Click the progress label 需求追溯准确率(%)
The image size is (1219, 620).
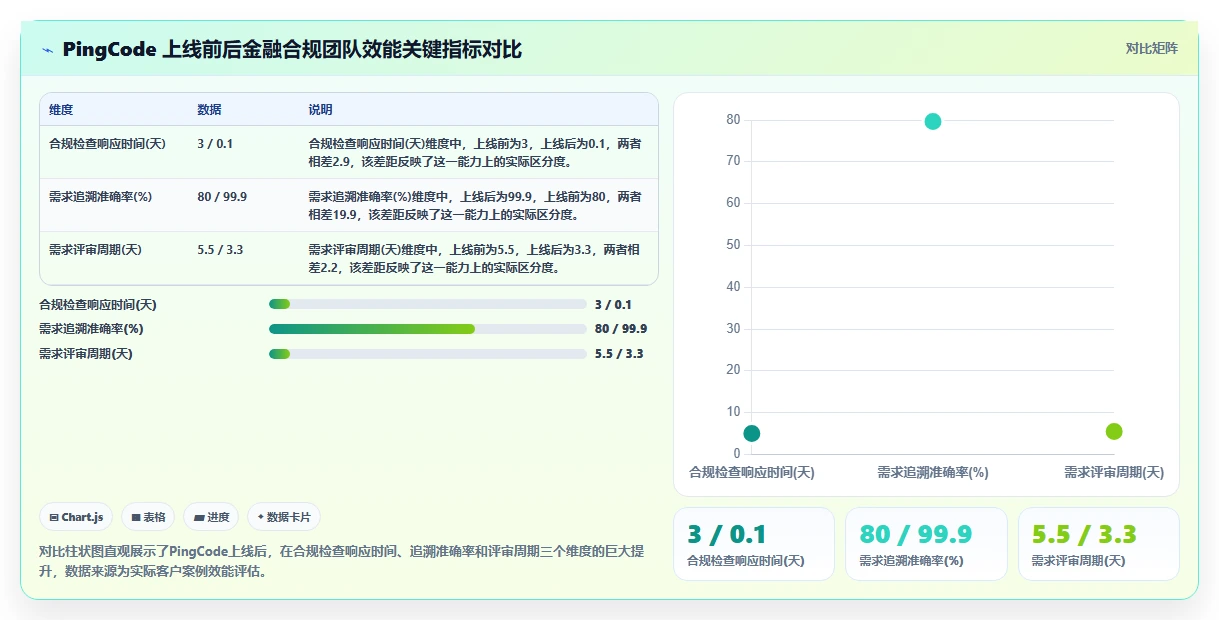(x=91, y=329)
